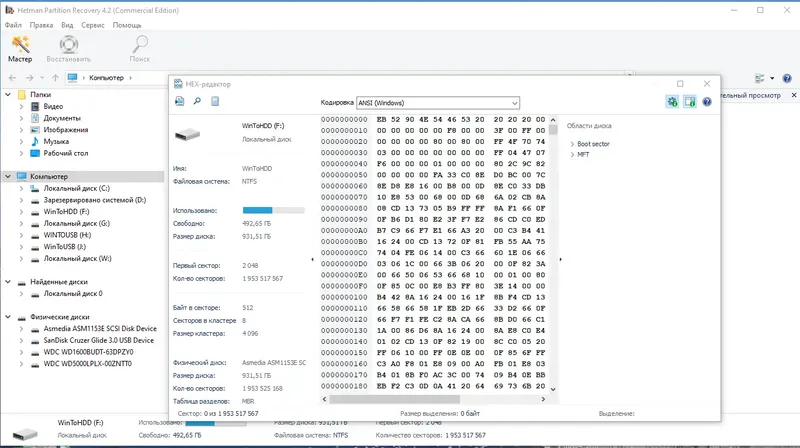The height and width of the screenshot is (448, 800).
Task: Collapse Физические диски node
Action: [x=8, y=317]
